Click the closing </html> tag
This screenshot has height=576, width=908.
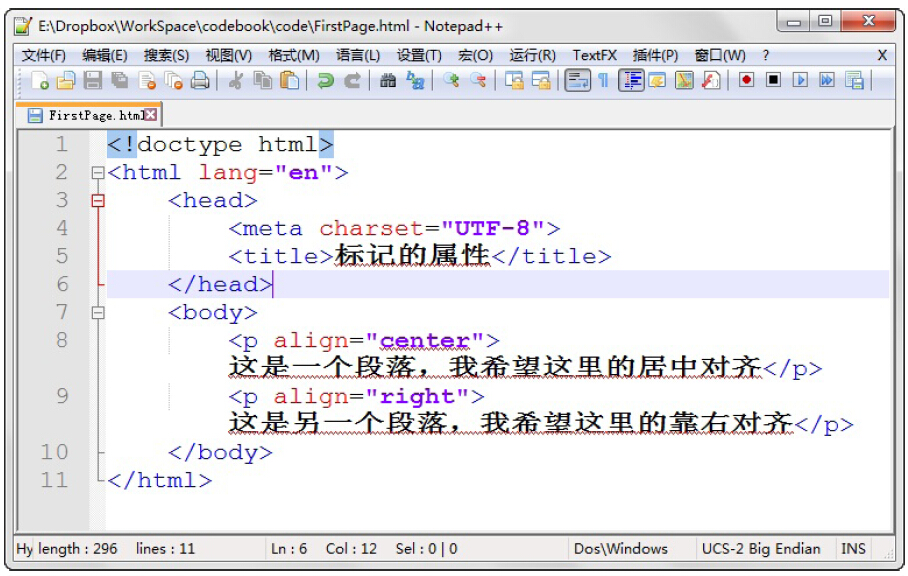(160, 480)
